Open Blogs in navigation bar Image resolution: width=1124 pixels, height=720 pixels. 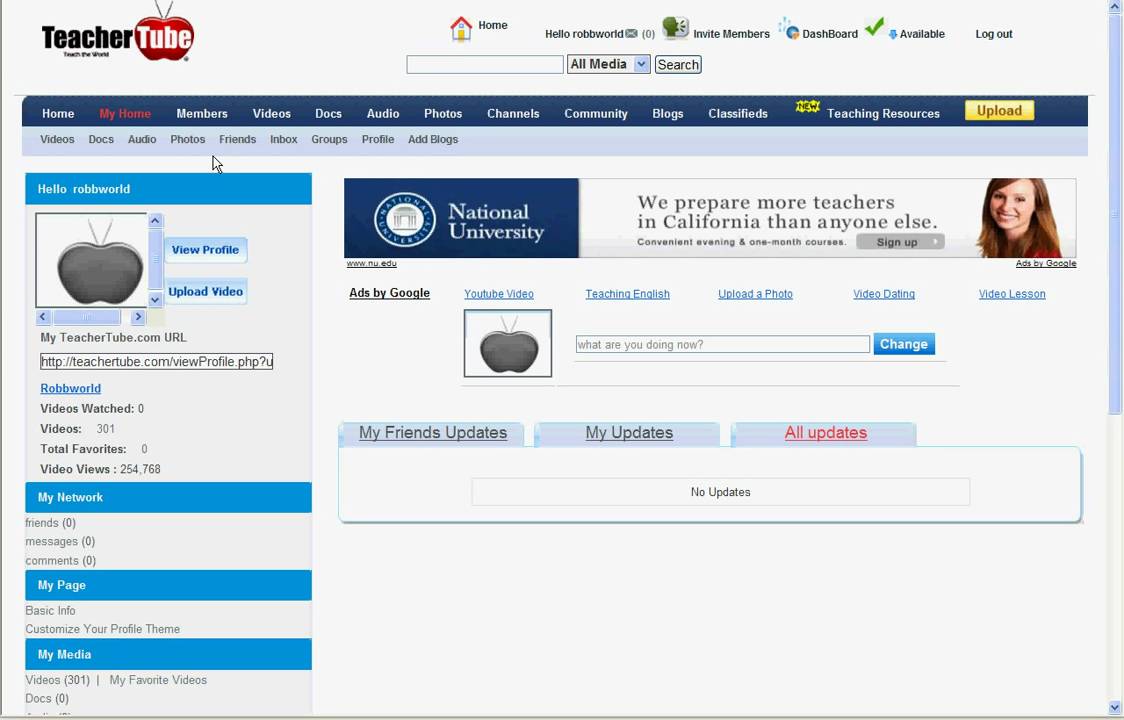tap(667, 113)
